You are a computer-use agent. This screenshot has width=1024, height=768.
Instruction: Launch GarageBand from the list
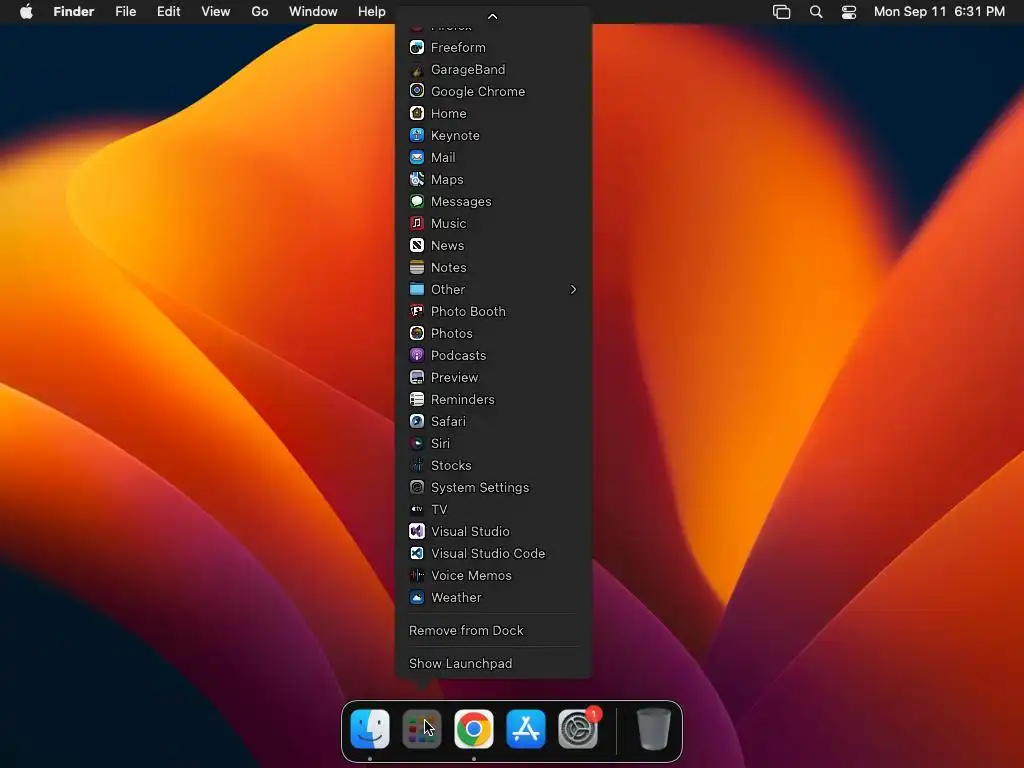click(x=493, y=69)
